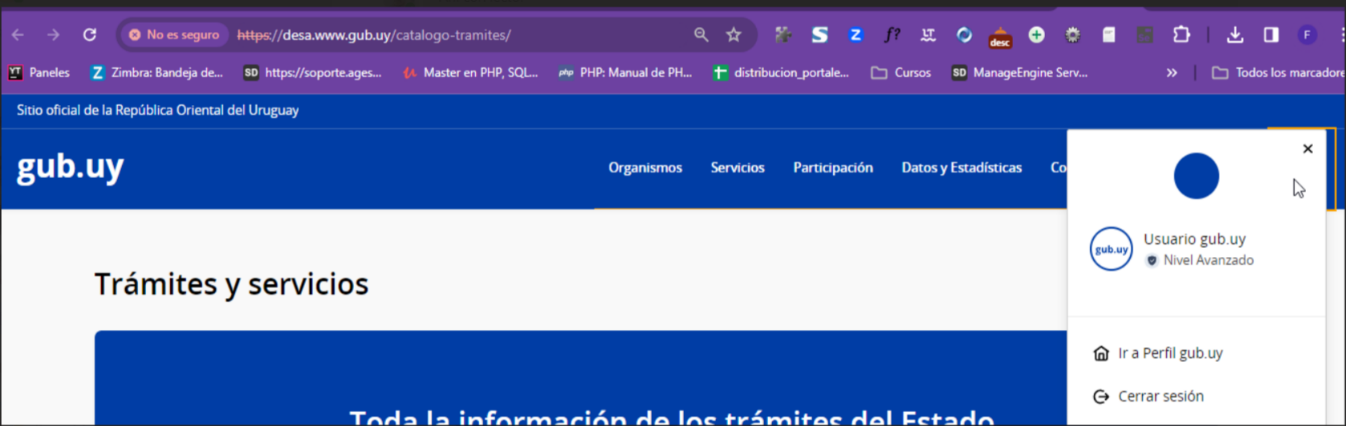The image size is (1346, 426).
Task: Click the 'Nivel Avanzado' shield label
Action: click(x=1199, y=260)
